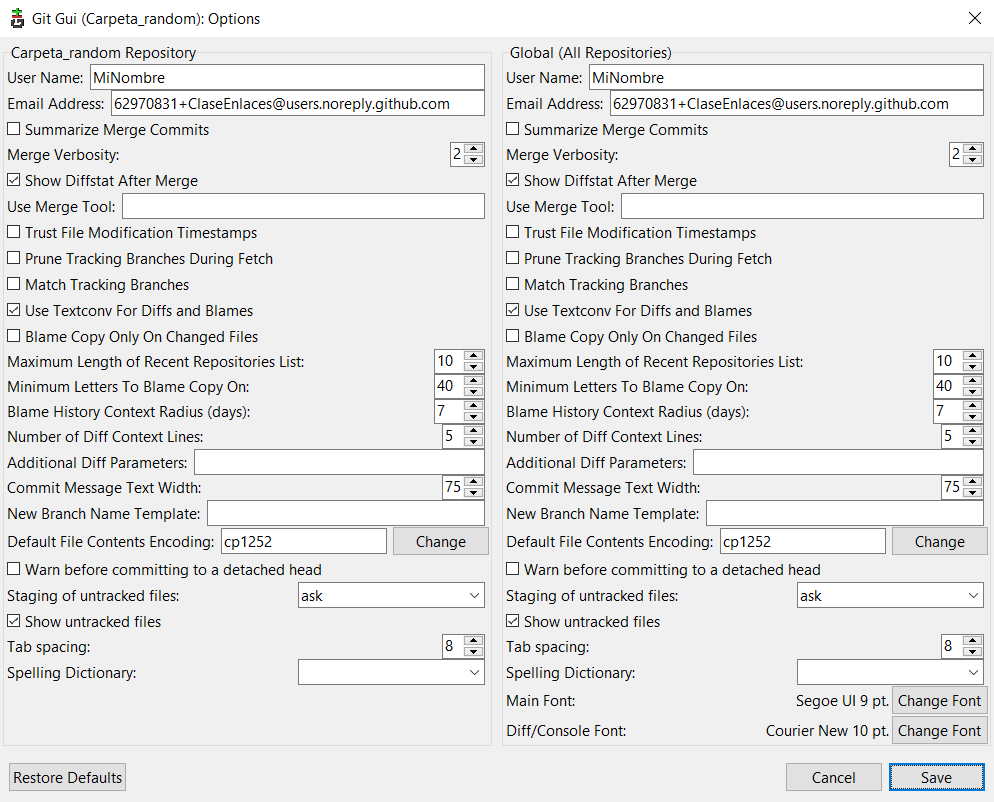Save the Options settings

tap(936, 777)
